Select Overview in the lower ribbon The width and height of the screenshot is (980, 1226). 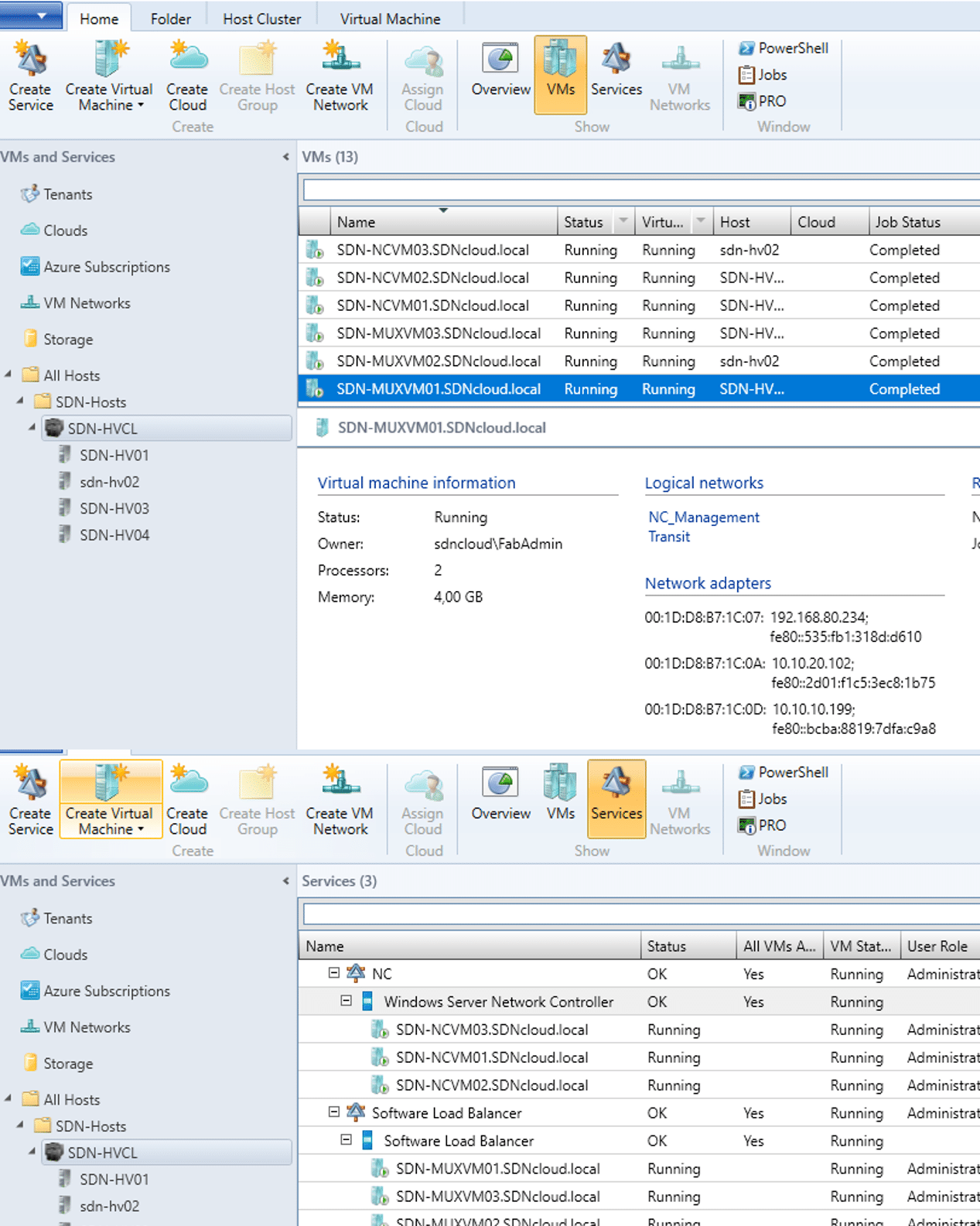[500, 795]
